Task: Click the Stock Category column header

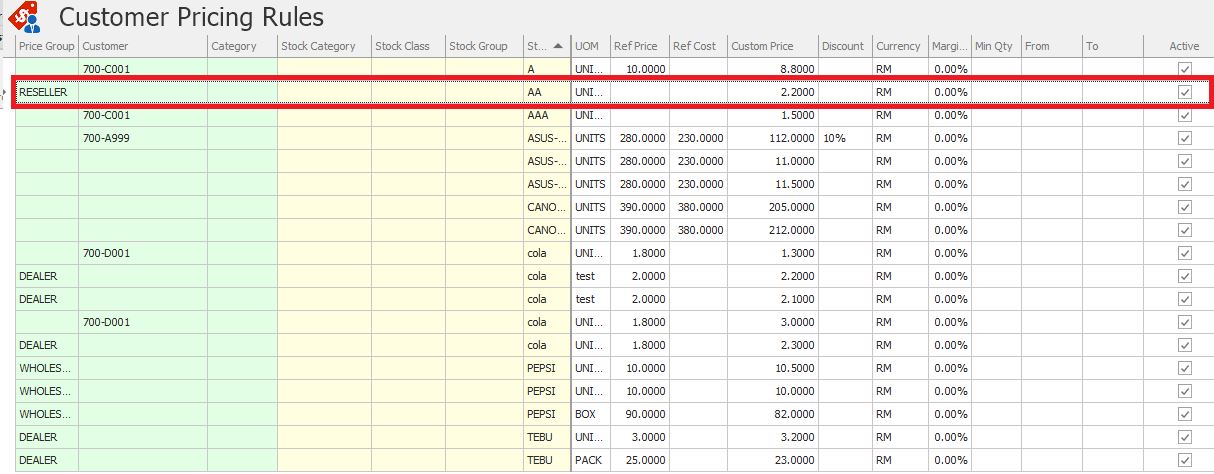Action: (x=325, y=46)
